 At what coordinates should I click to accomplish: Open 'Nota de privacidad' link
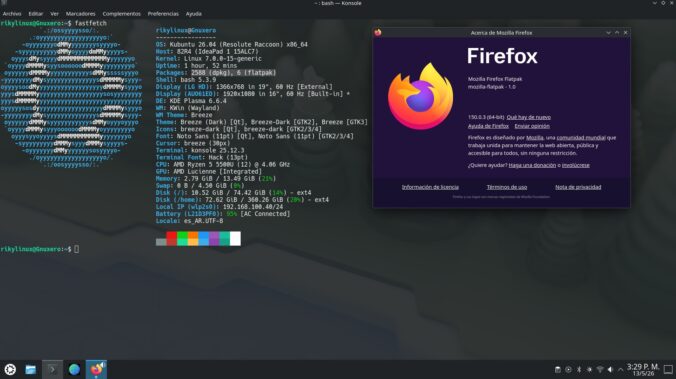(578, 187)
